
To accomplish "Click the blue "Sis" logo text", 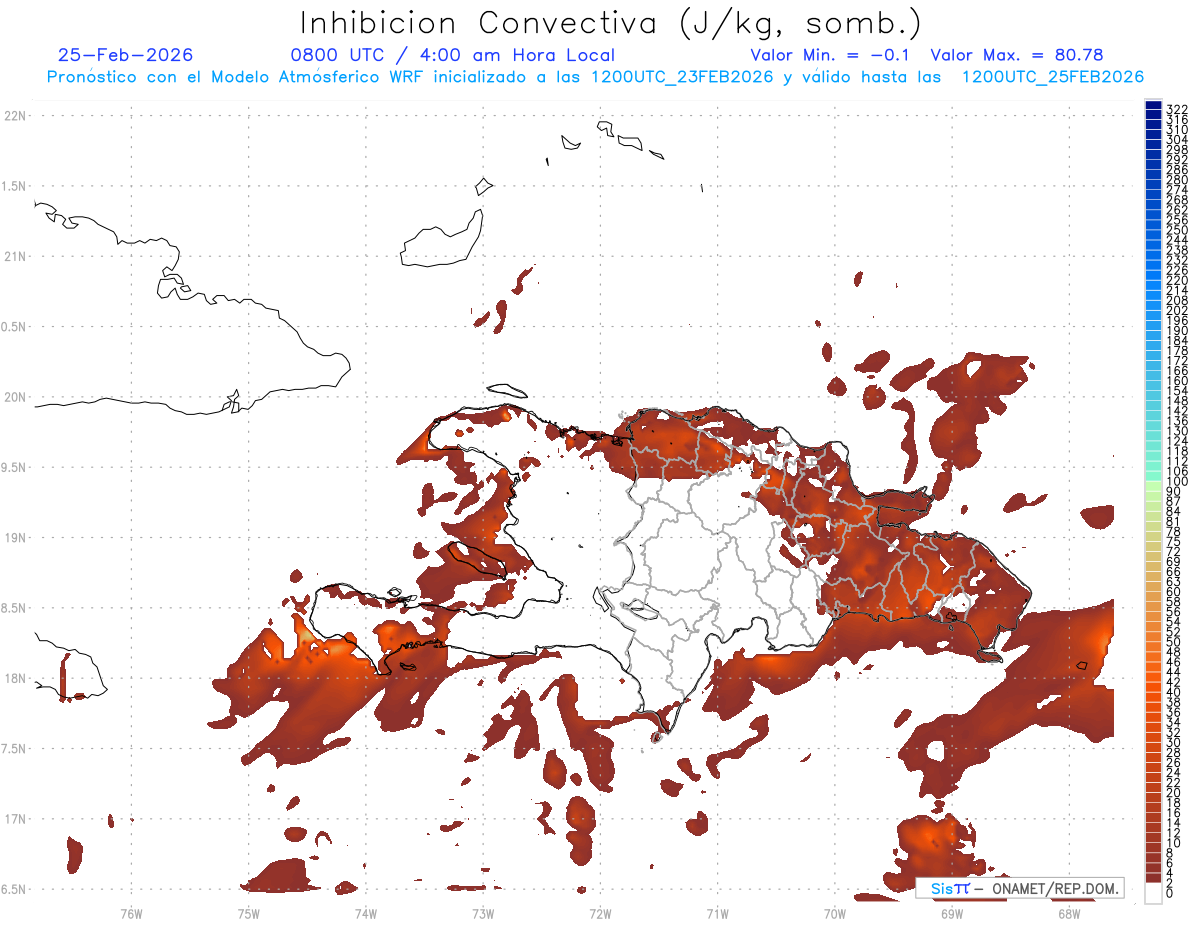I will (941, 888).
